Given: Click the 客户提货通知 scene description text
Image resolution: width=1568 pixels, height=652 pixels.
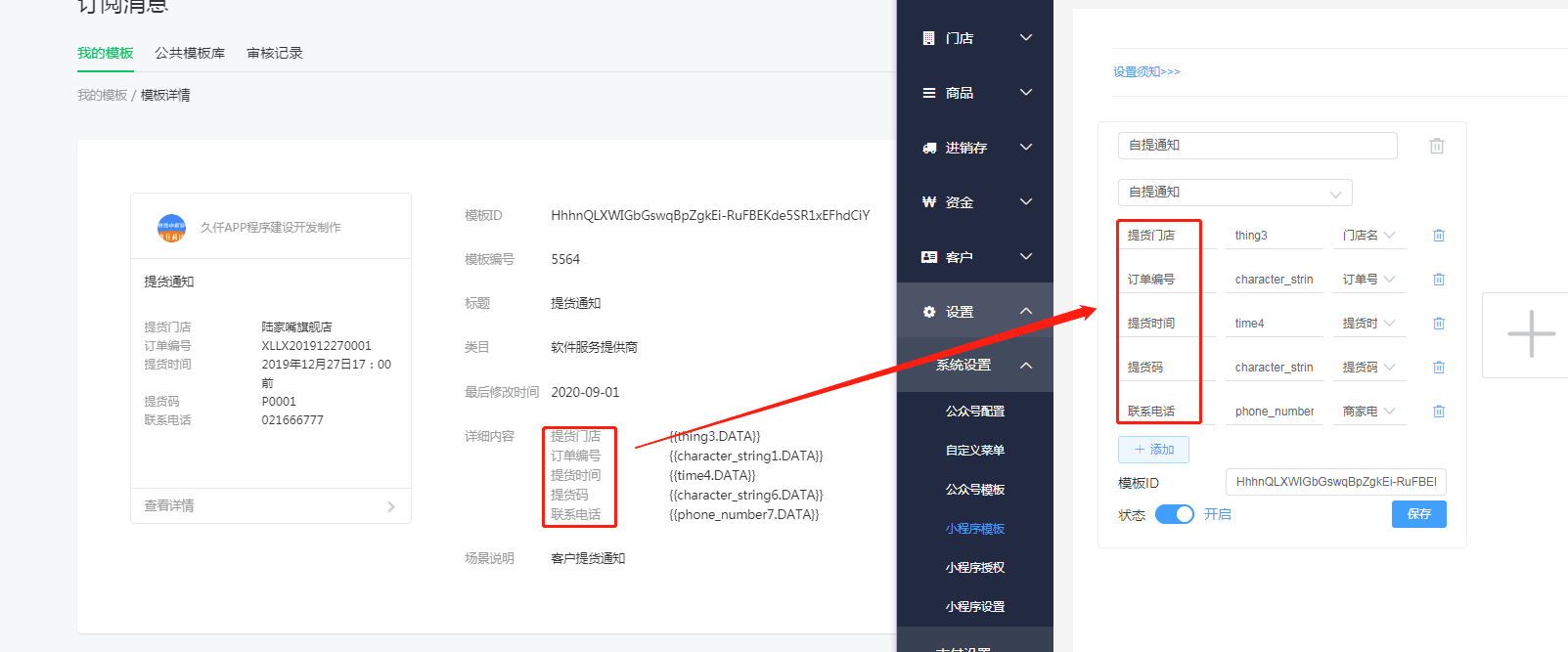Looking at the screenshot, I should pyautogui.click(x=588, y=558).
